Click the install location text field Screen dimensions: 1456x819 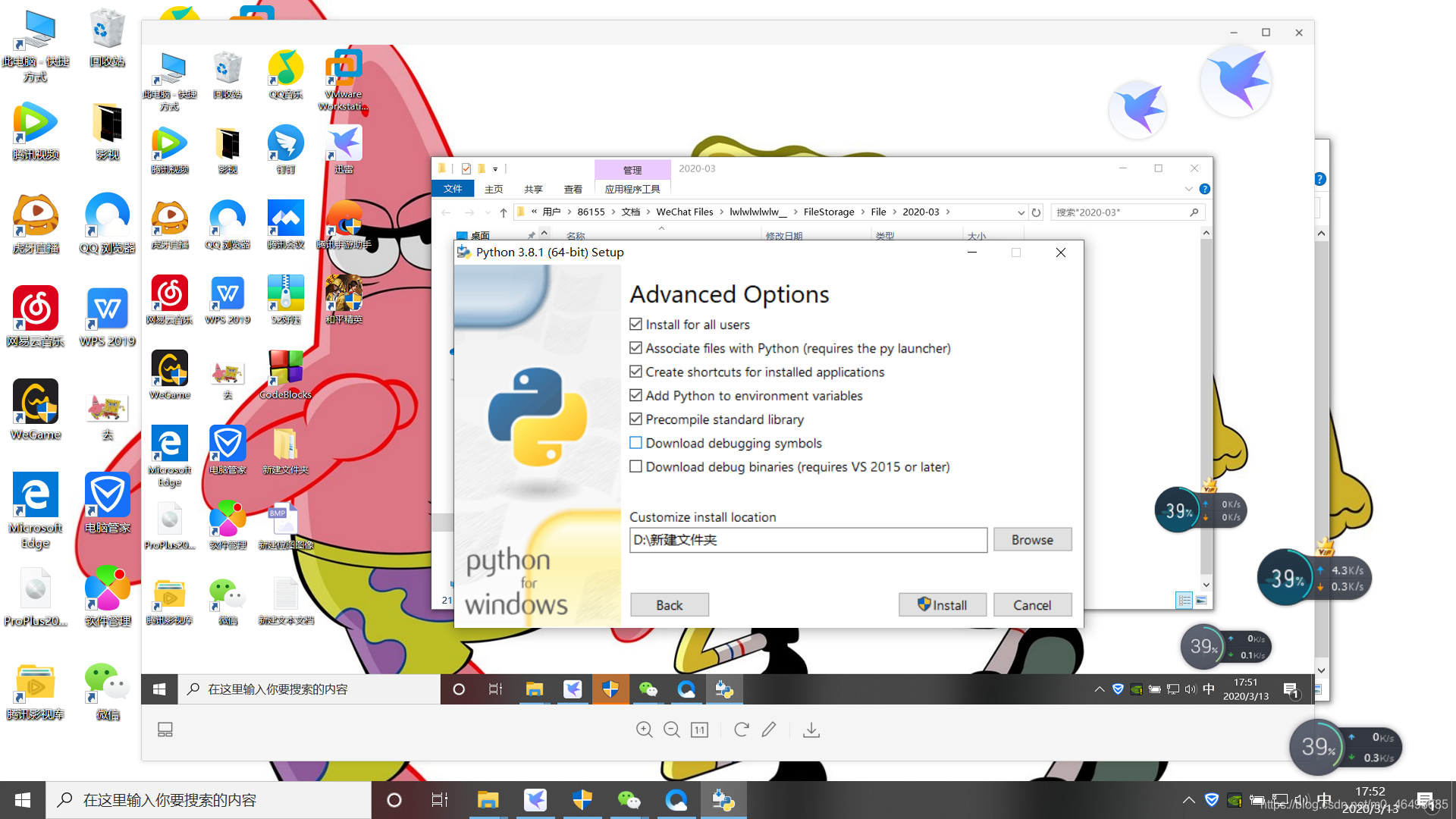(x=808, y=540)
